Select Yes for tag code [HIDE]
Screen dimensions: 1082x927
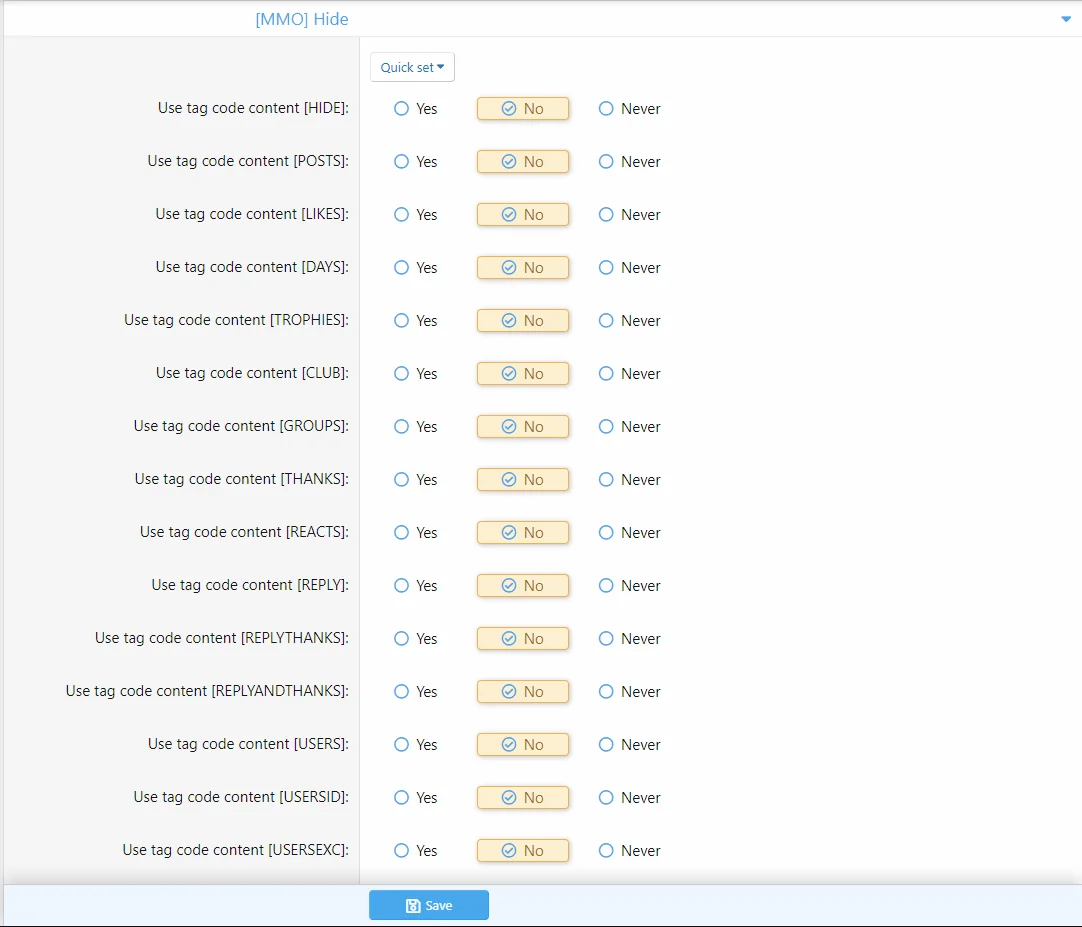[x=402, y=109]
